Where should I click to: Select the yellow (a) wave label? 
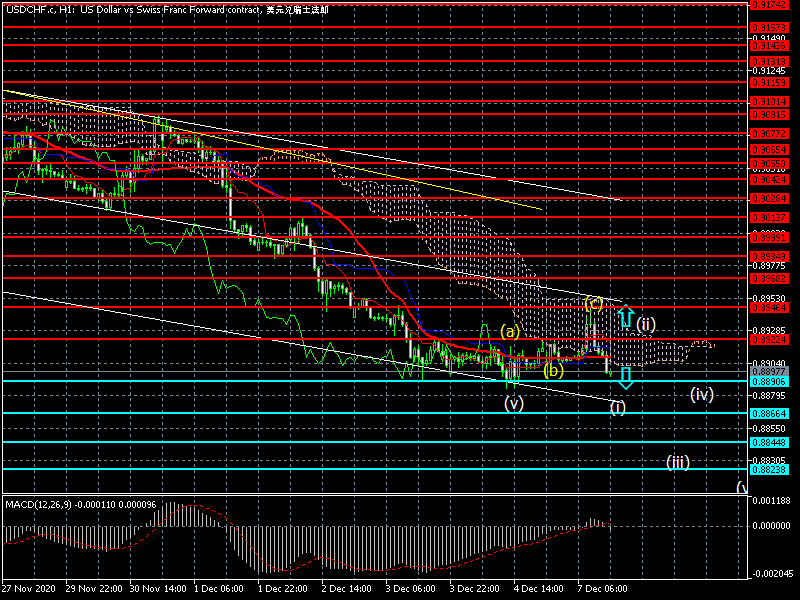tap(510, 332)
